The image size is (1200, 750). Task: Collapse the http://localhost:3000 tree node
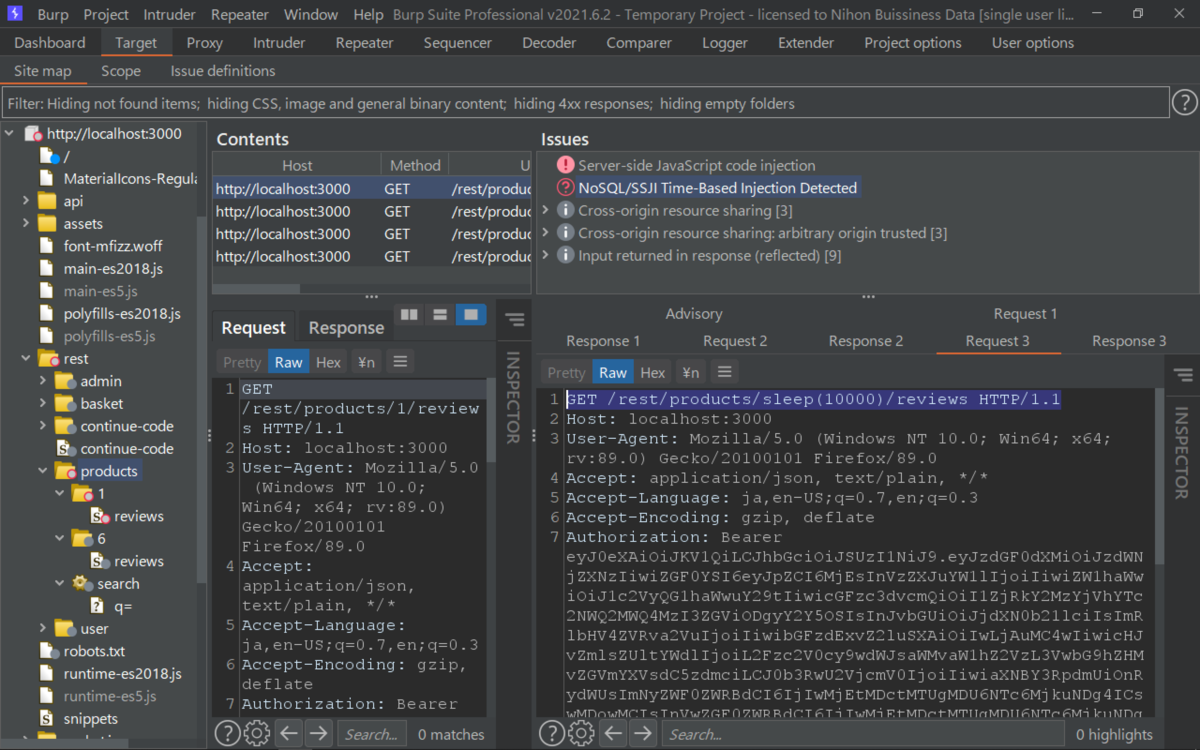10,133
